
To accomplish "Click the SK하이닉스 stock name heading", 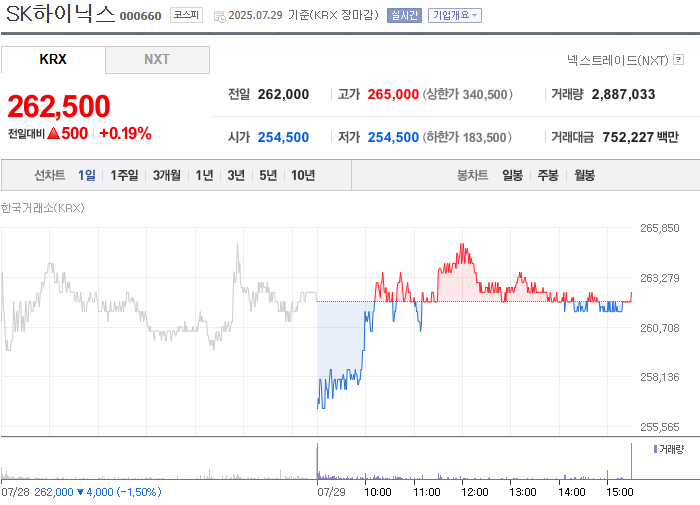I will pos(60,14).
